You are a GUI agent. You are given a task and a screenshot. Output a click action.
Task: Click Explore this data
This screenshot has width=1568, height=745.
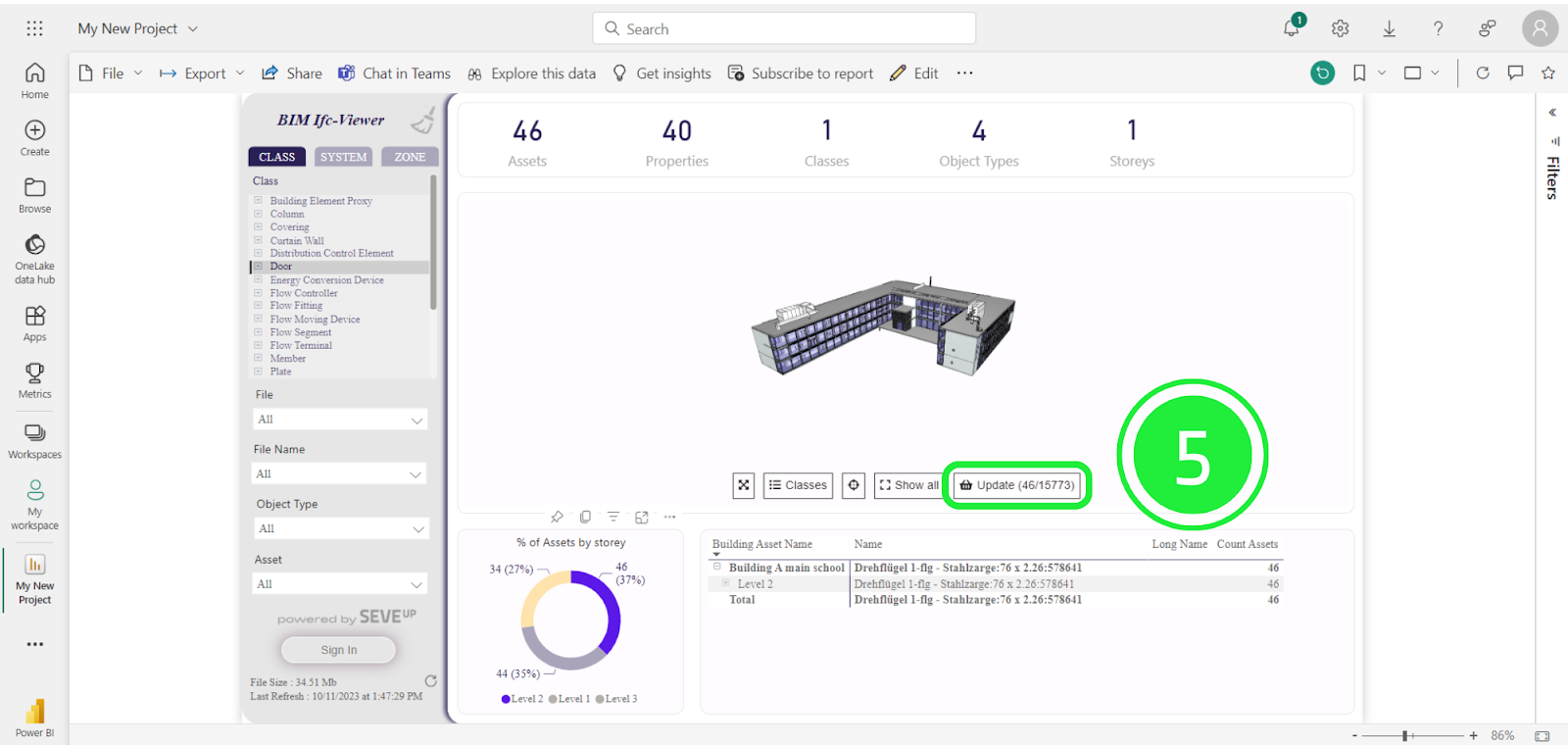coord(531,73)
